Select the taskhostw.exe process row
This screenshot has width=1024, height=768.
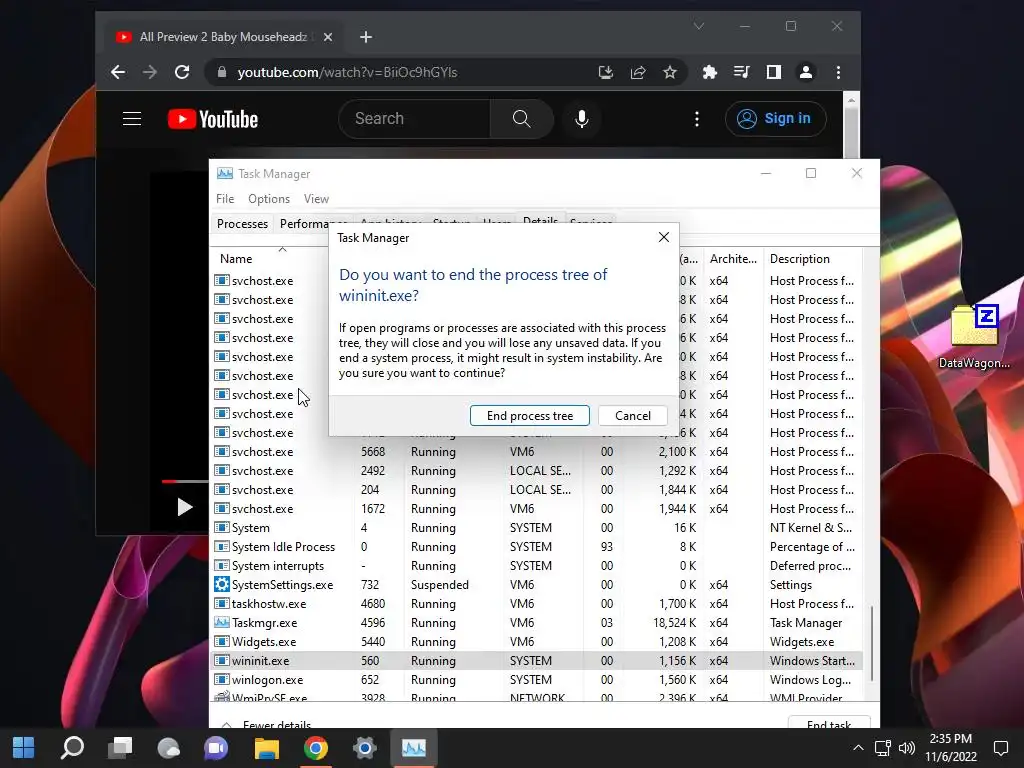click(x=536, y=603)
